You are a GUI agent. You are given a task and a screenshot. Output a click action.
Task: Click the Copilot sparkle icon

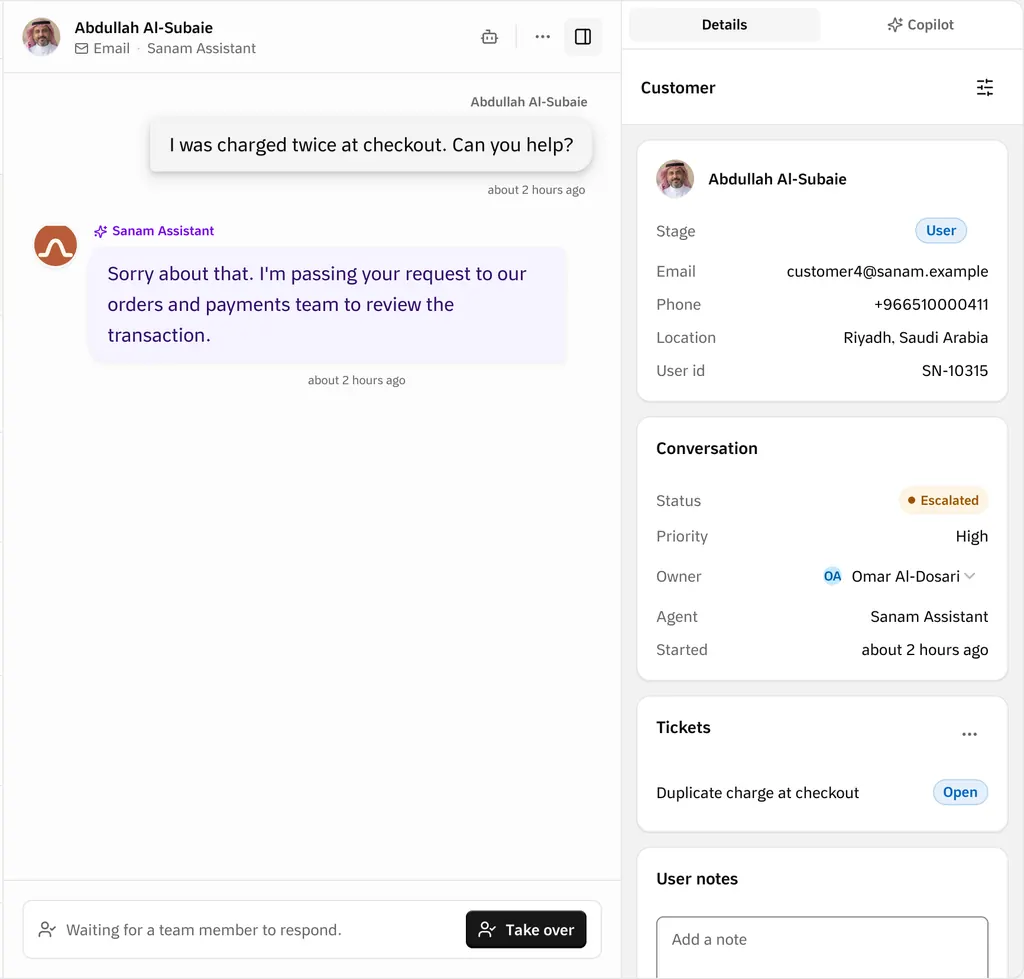(x=895, y=25)
